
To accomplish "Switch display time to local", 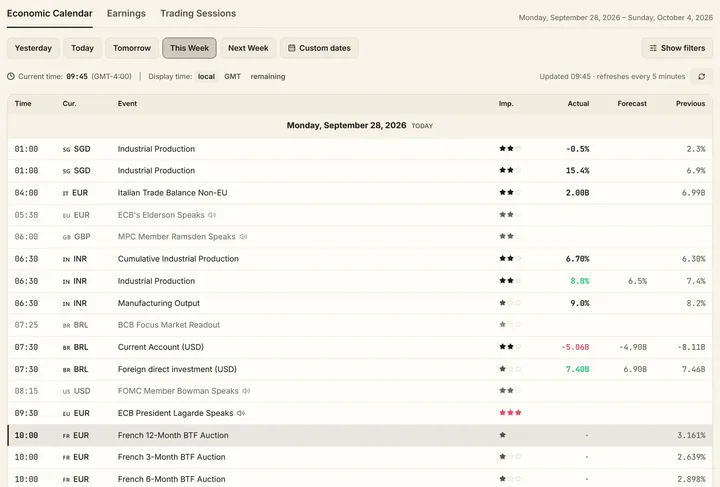I will 206,77.
